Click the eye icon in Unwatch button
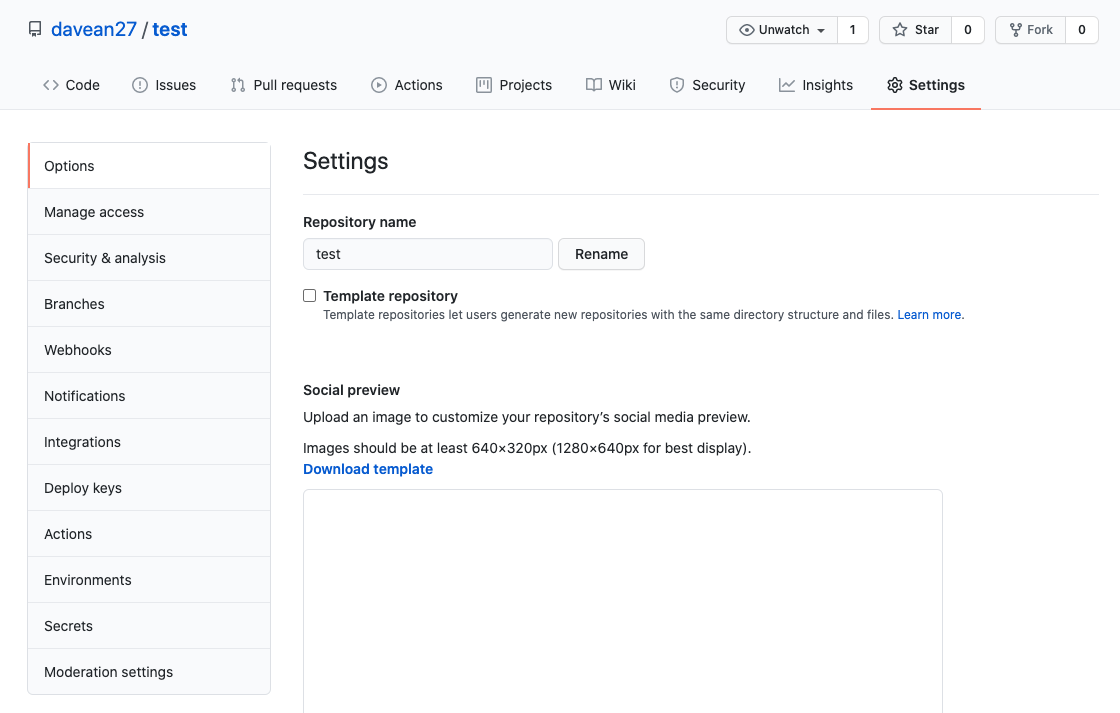 click(746, 30)
